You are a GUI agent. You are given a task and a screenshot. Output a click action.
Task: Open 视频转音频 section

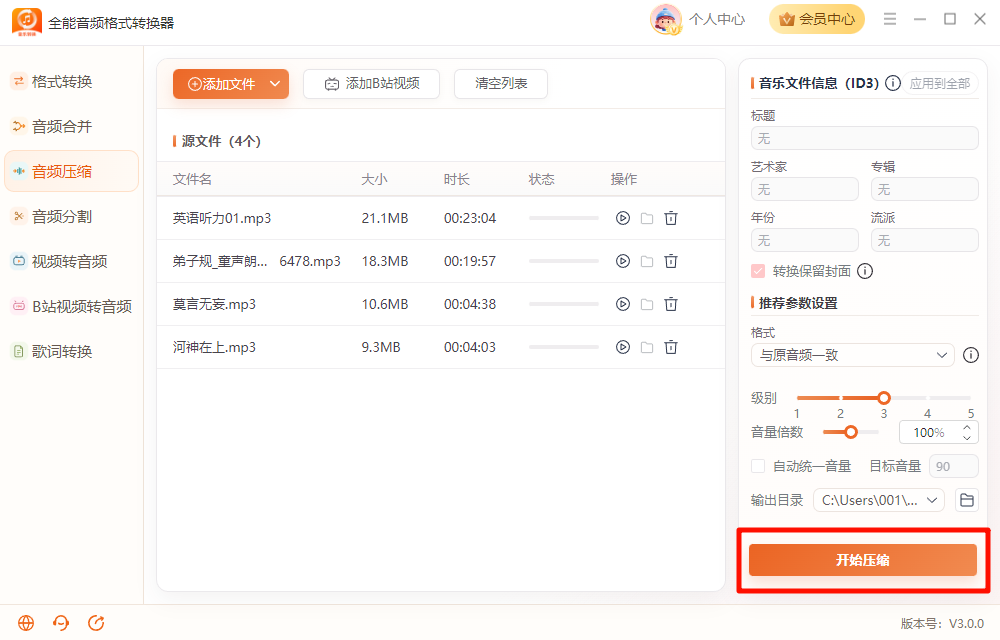[x=71, y=261]
